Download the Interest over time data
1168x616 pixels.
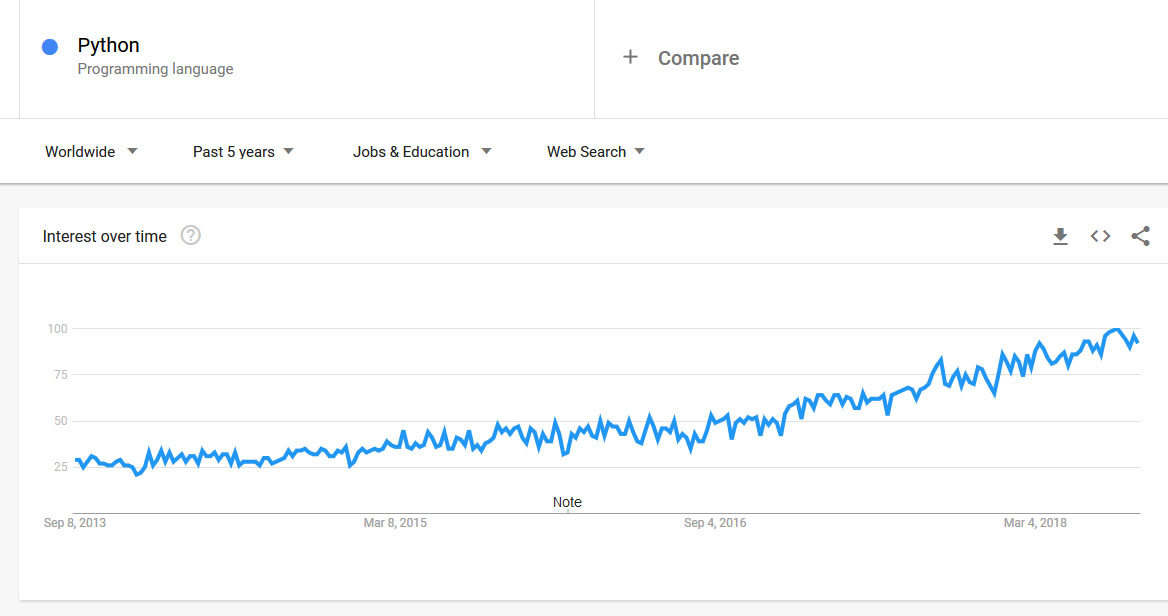[x=1060, y=237]
